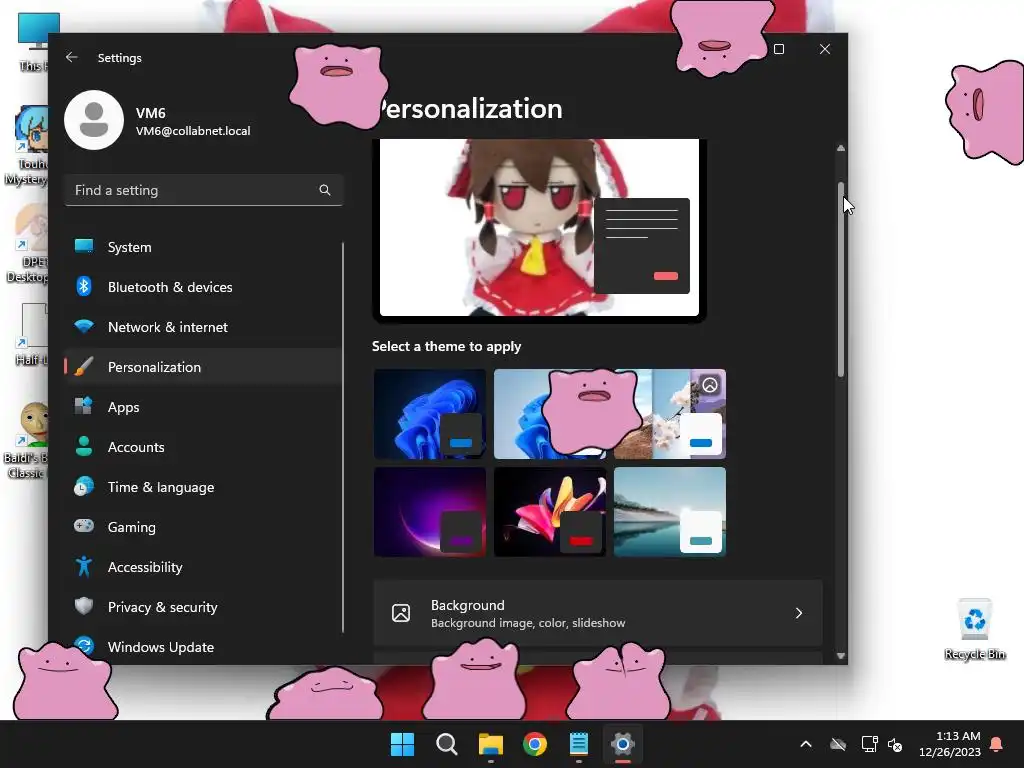
Task: Click the taskbar clock showing 1:13 AM
Action: point(950,744)
